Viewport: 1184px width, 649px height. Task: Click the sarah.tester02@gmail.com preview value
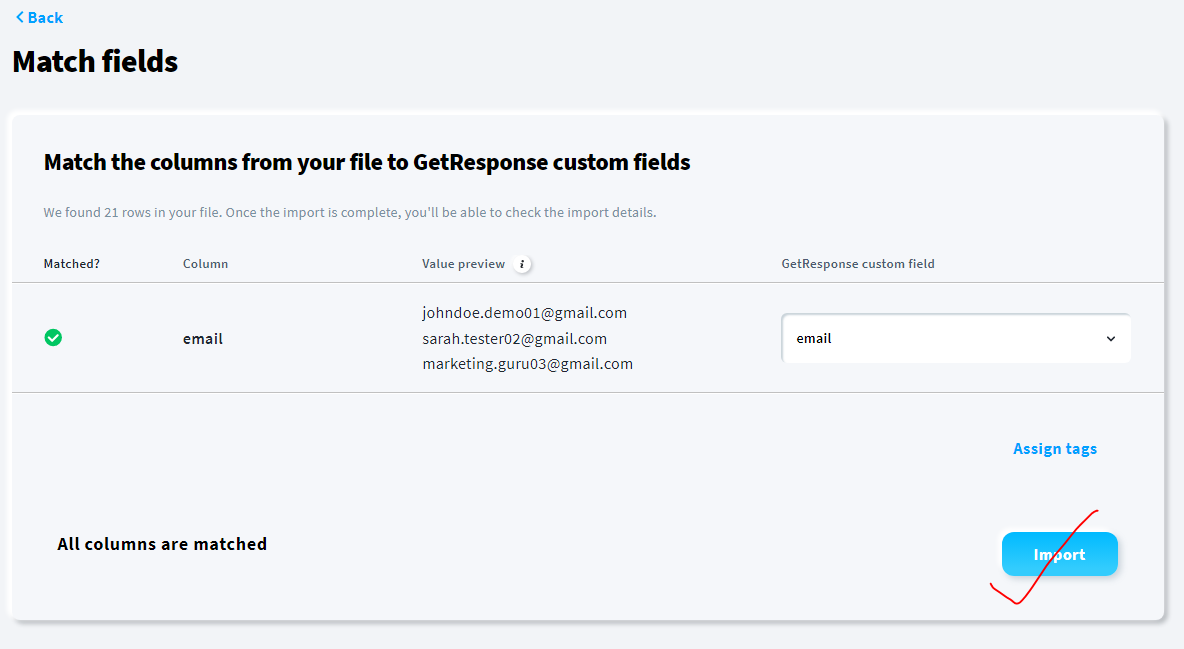[x=514, y=338]
